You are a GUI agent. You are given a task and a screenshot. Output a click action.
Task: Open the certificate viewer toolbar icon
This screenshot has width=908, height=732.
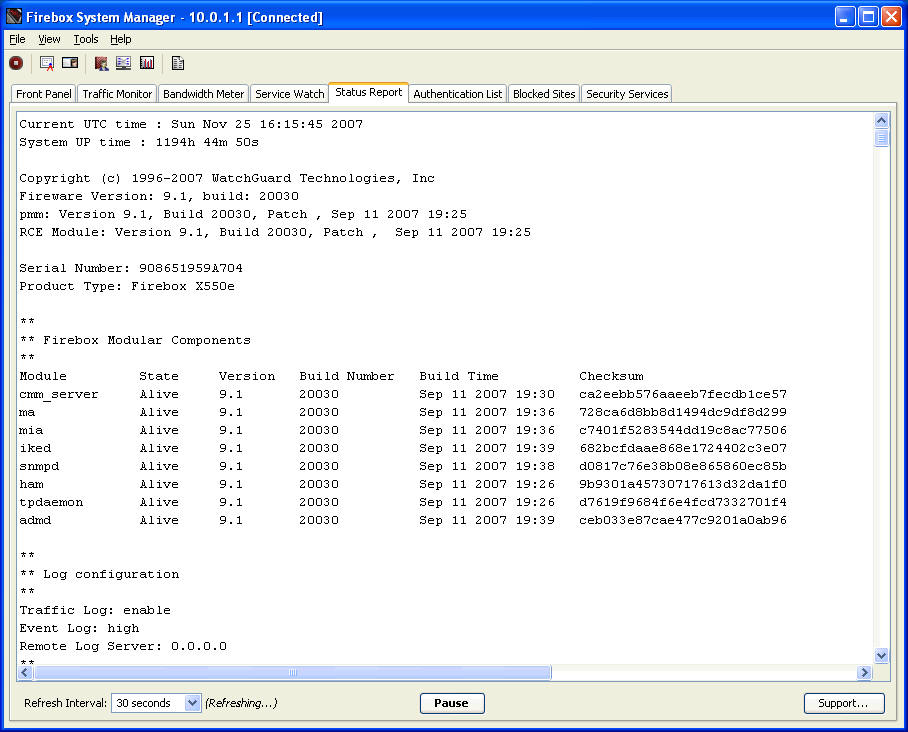(x=47, y=63)
